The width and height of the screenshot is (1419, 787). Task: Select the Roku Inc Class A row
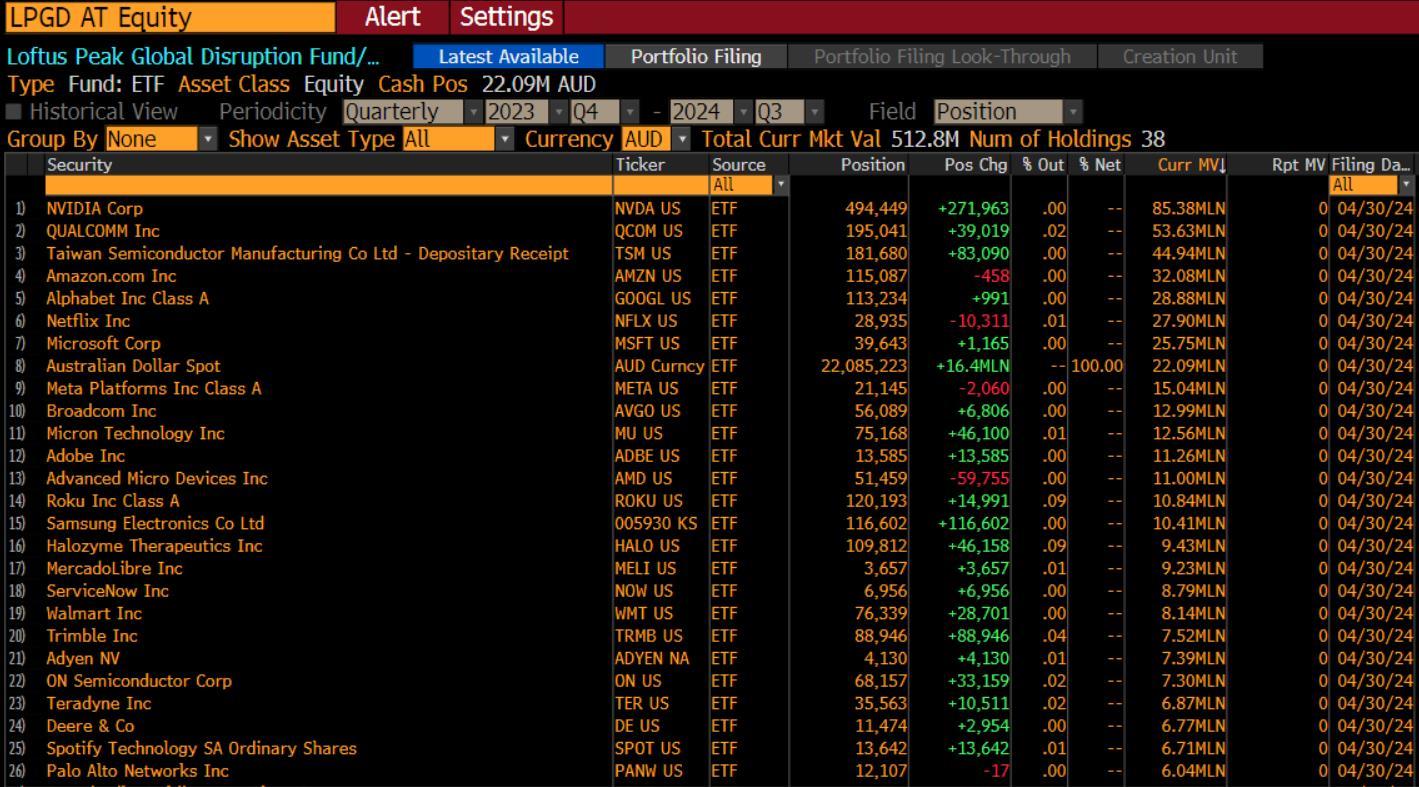(709, 501)
